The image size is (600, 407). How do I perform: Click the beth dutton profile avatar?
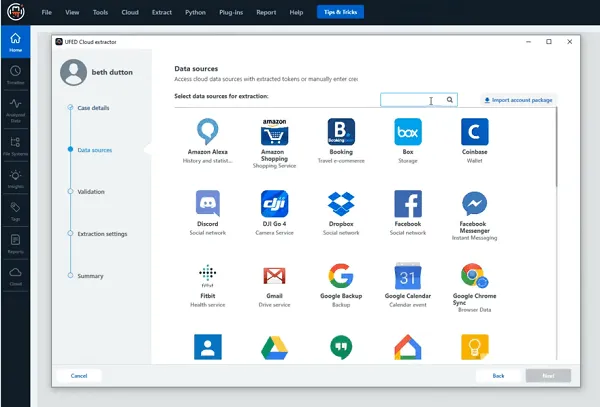[73, 72]
